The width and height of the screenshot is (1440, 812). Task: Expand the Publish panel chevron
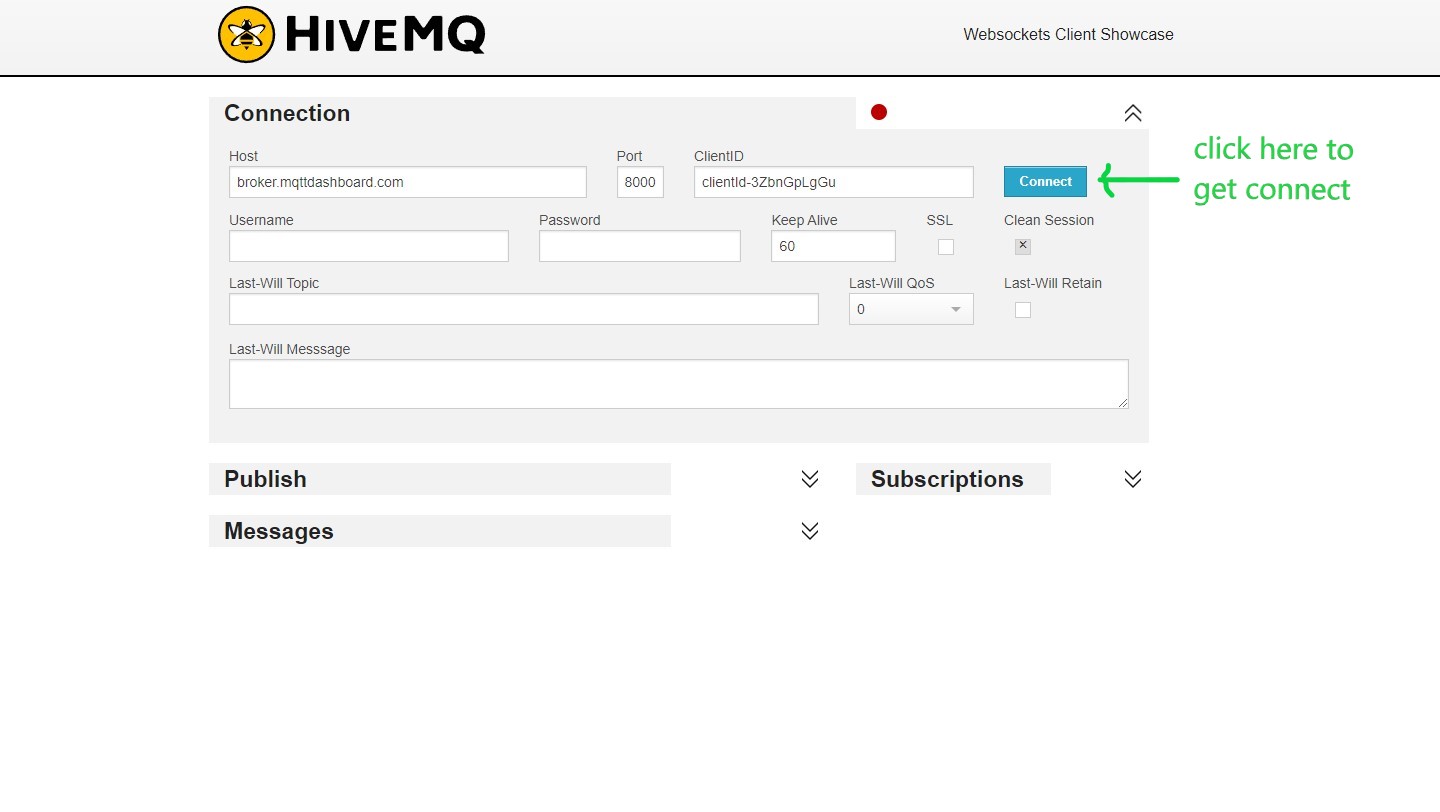coord(810,479)
